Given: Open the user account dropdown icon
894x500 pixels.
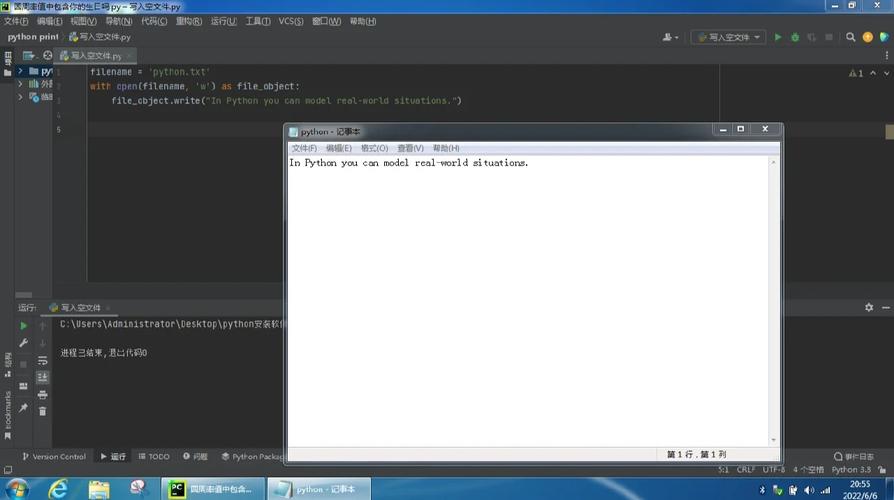Looking at the screenshot, I should 670,37.
